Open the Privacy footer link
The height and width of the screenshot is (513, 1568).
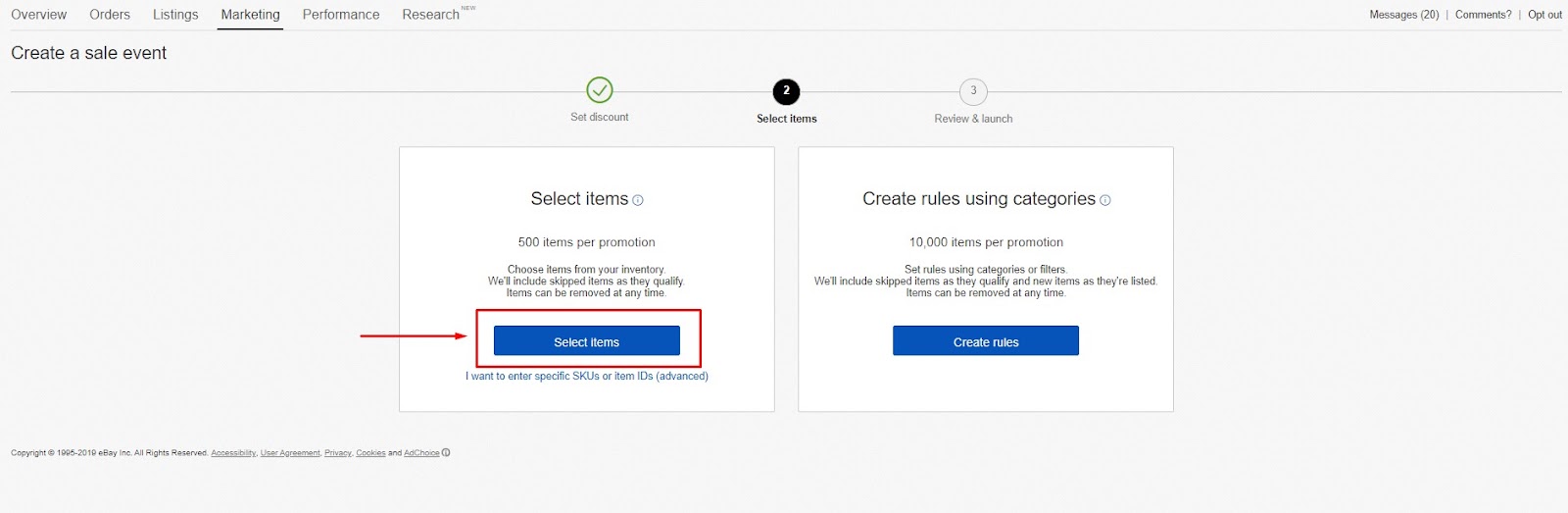click(x=338, y=453)
